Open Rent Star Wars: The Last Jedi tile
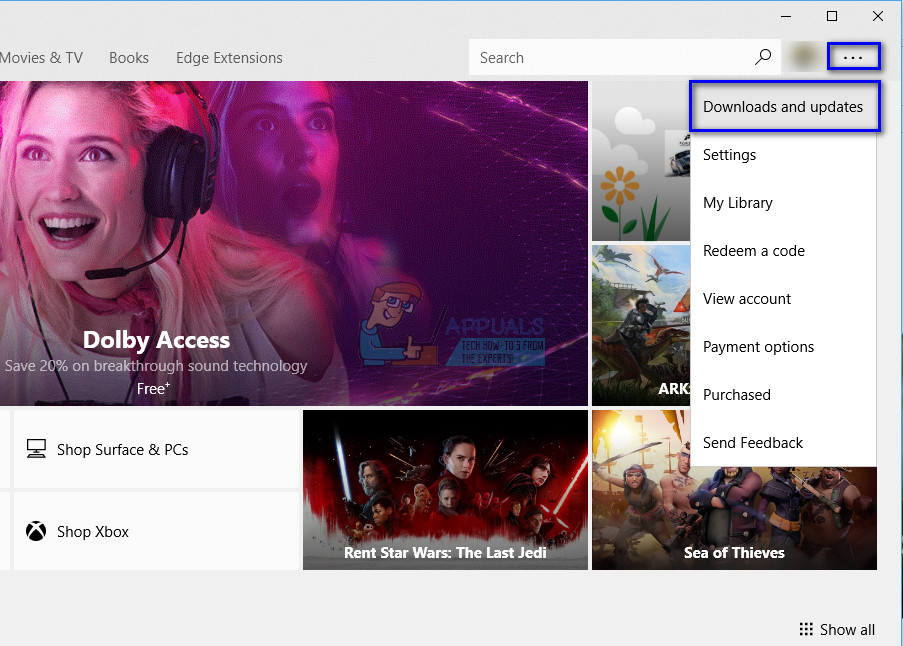Image resolution: width=903 pixels, height=646 pixels. 445,490
